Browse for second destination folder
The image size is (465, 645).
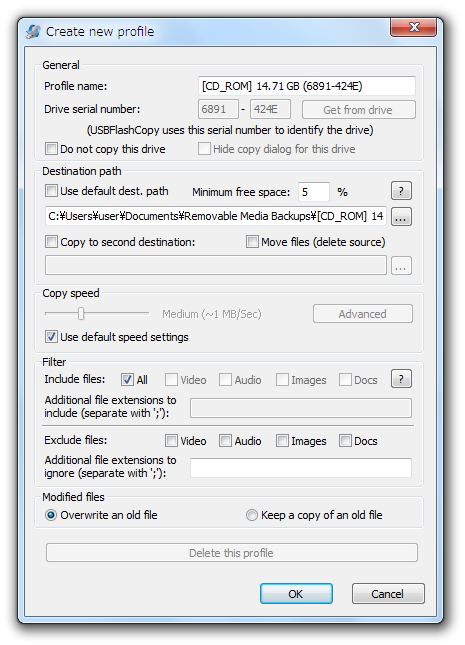coord(401,266)
